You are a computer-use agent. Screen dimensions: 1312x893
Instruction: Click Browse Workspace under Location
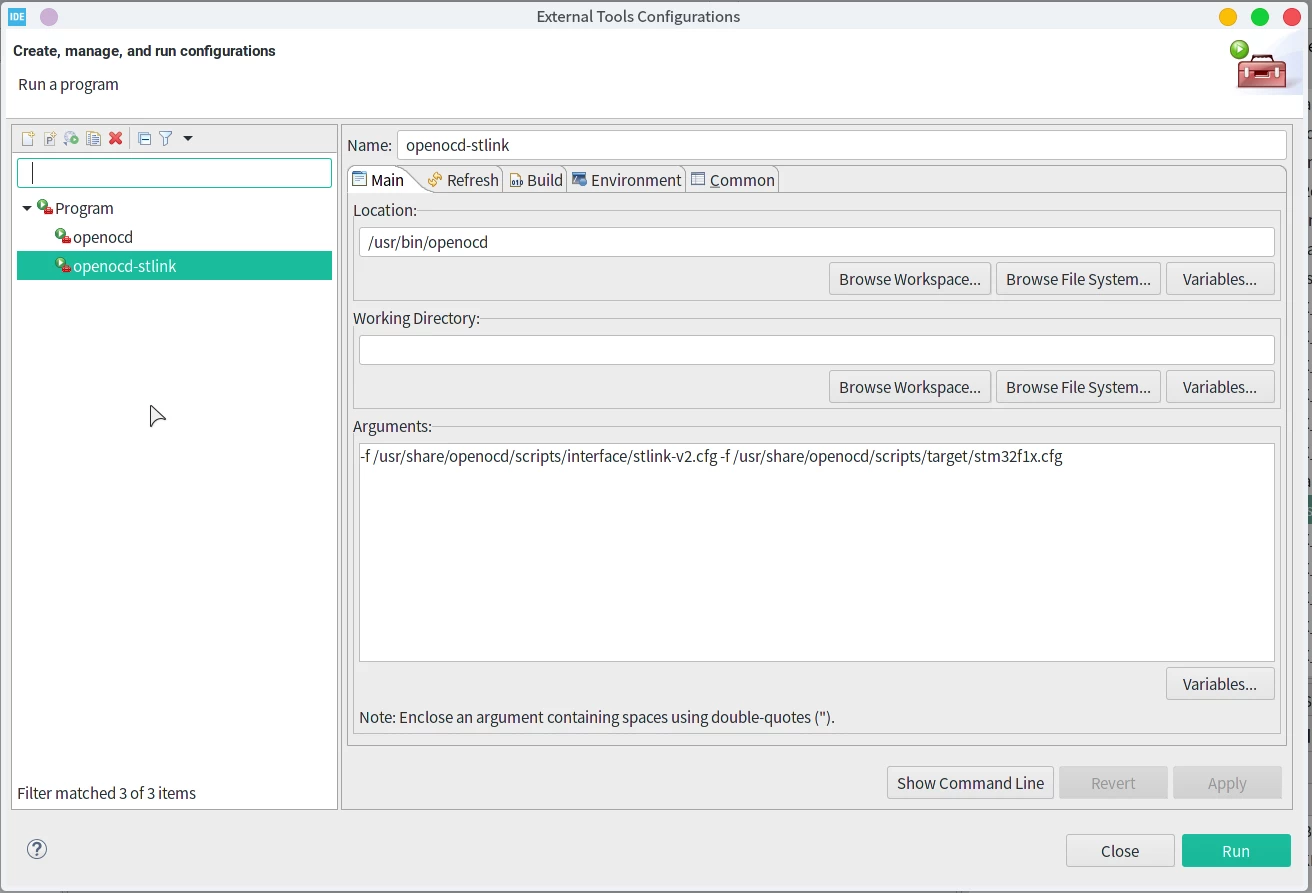[x=910, y=279]
